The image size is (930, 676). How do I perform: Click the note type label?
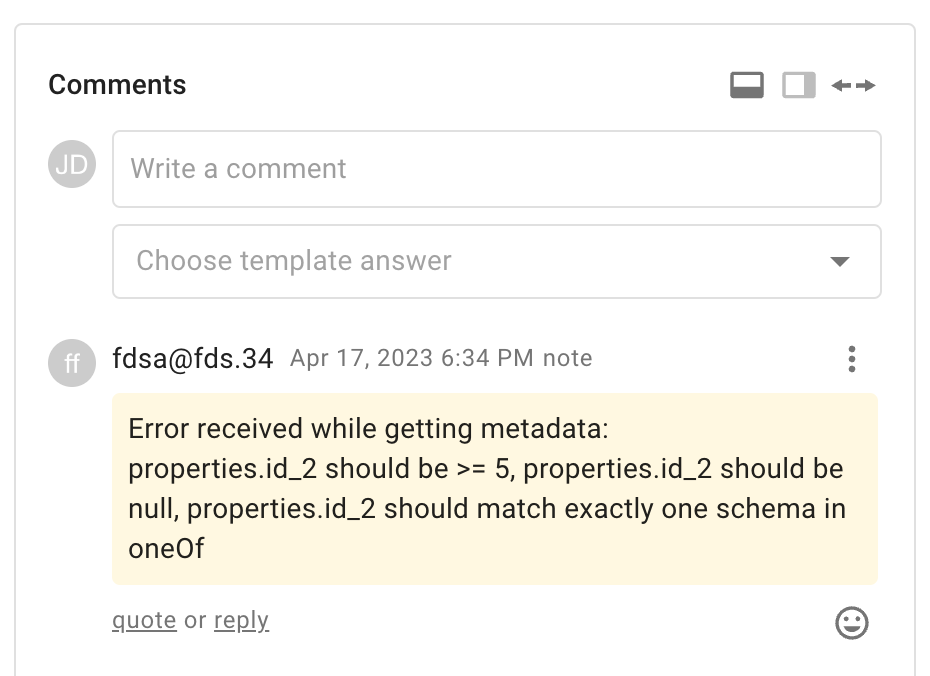tap(567, 359)
